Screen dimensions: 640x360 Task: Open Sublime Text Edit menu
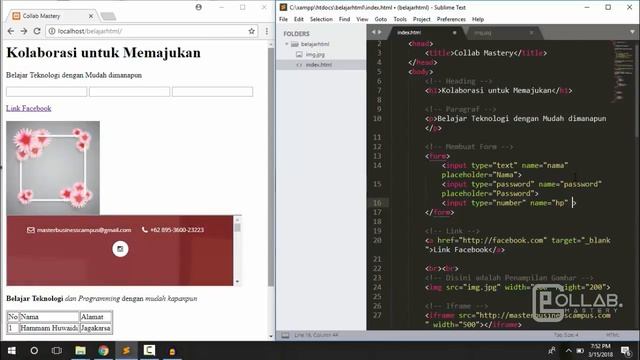[x=299, y=19]
